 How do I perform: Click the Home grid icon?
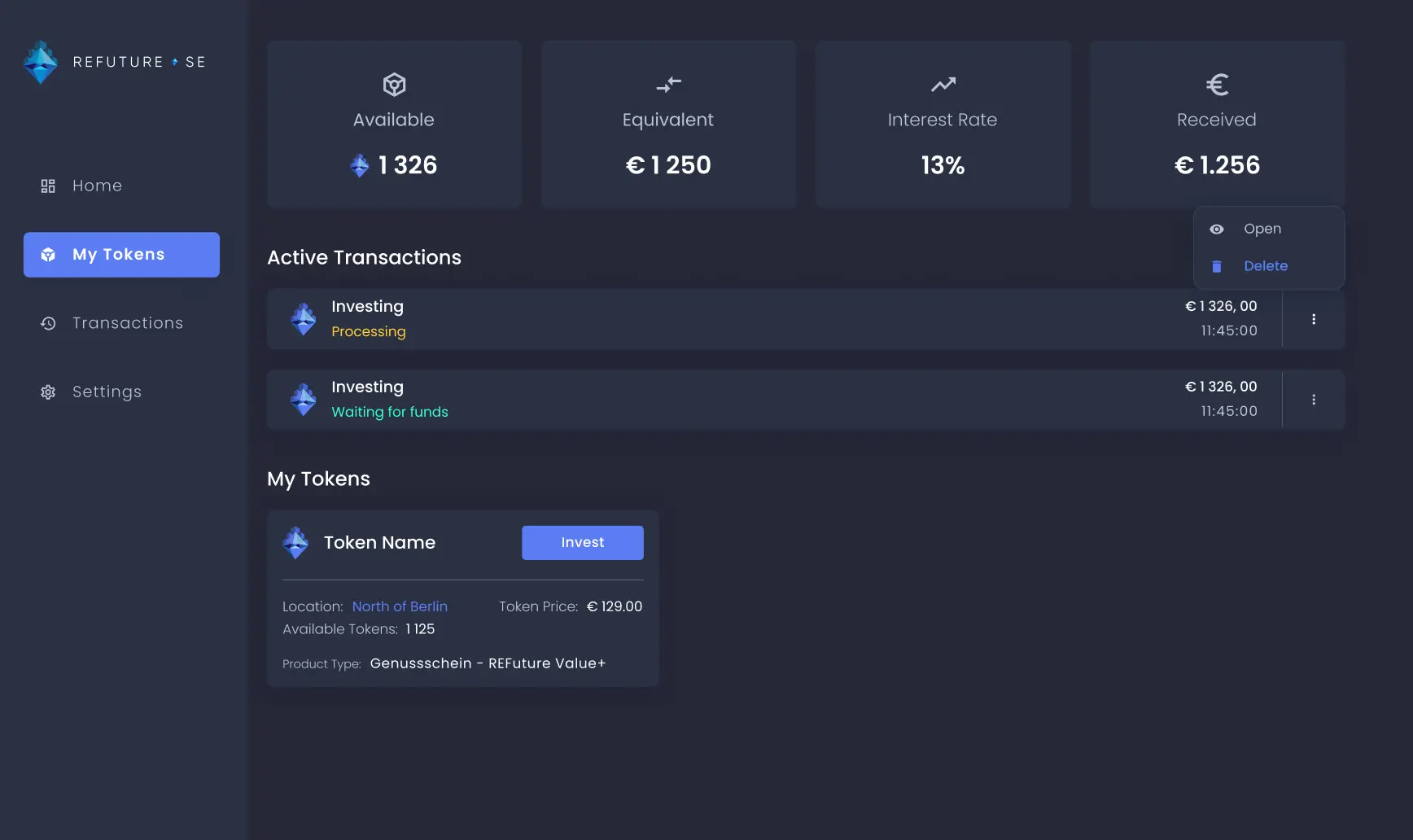48,186
